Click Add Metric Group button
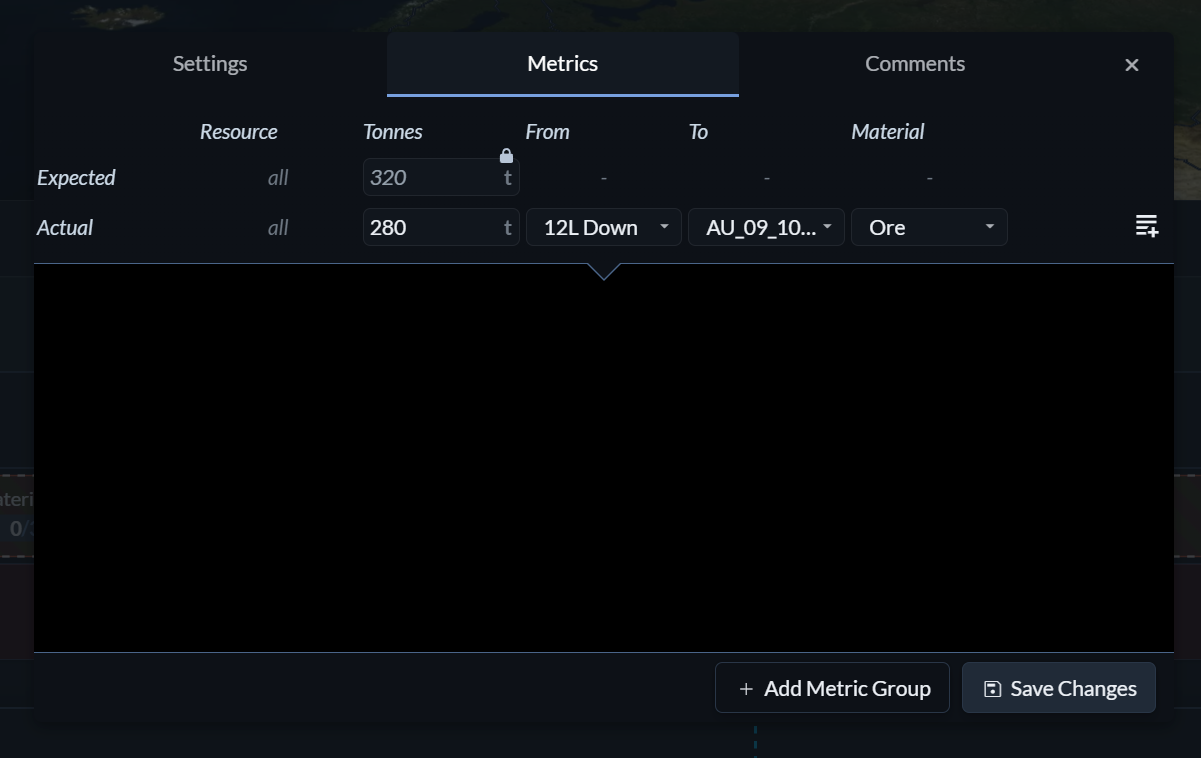Viewport: 1201px width, 758px height. click(832, 688)
